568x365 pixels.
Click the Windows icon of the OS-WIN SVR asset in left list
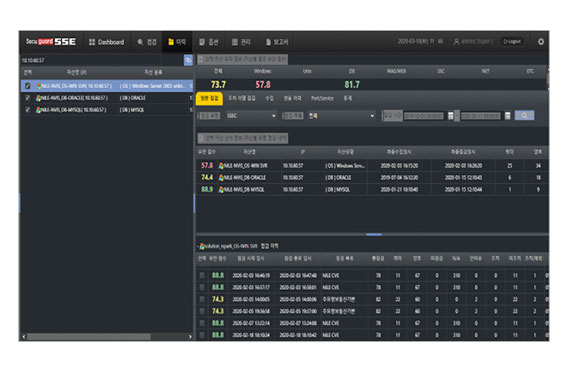point(38,86)
